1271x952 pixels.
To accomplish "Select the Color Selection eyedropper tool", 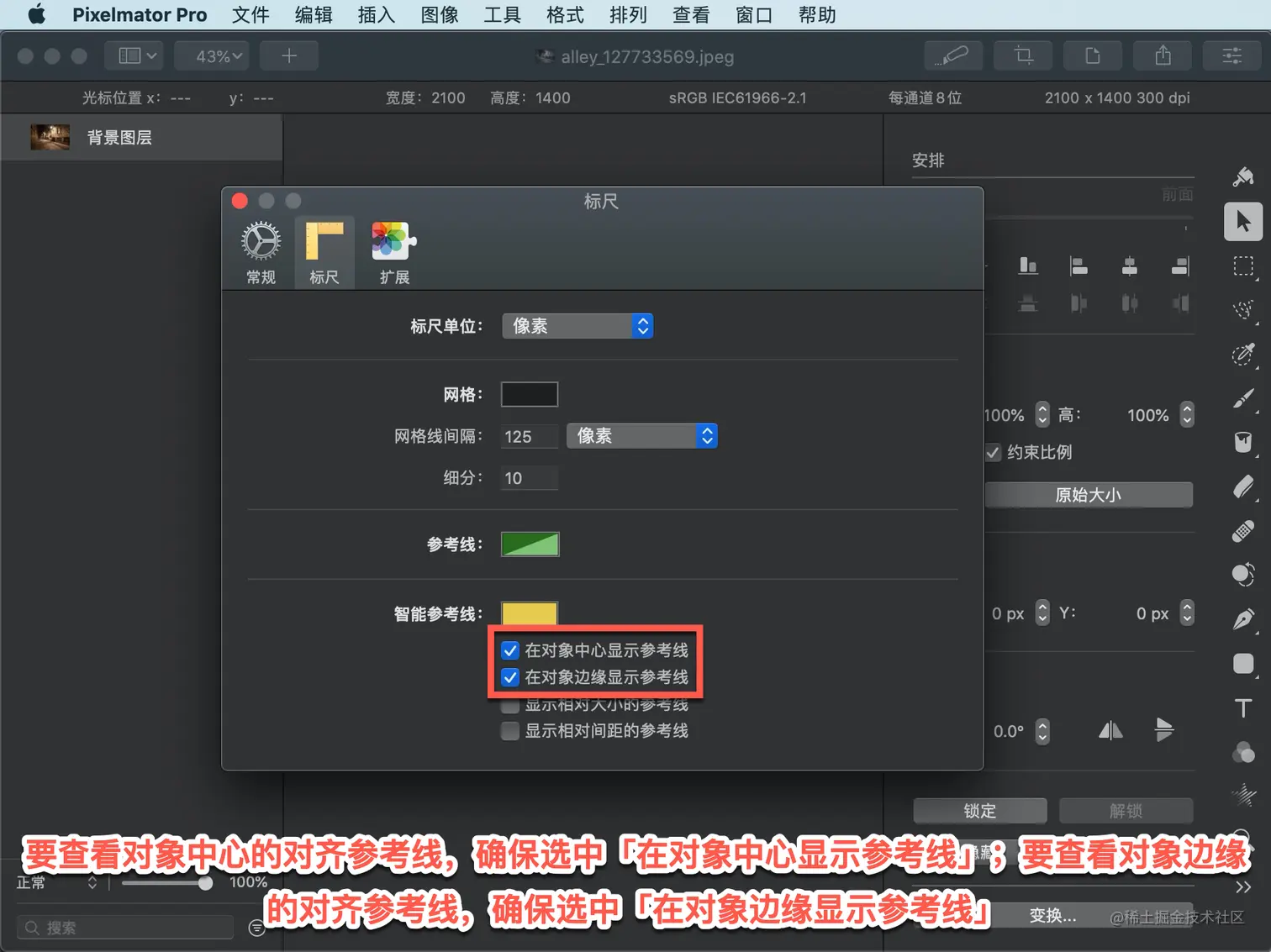I will click(1243, 355).
